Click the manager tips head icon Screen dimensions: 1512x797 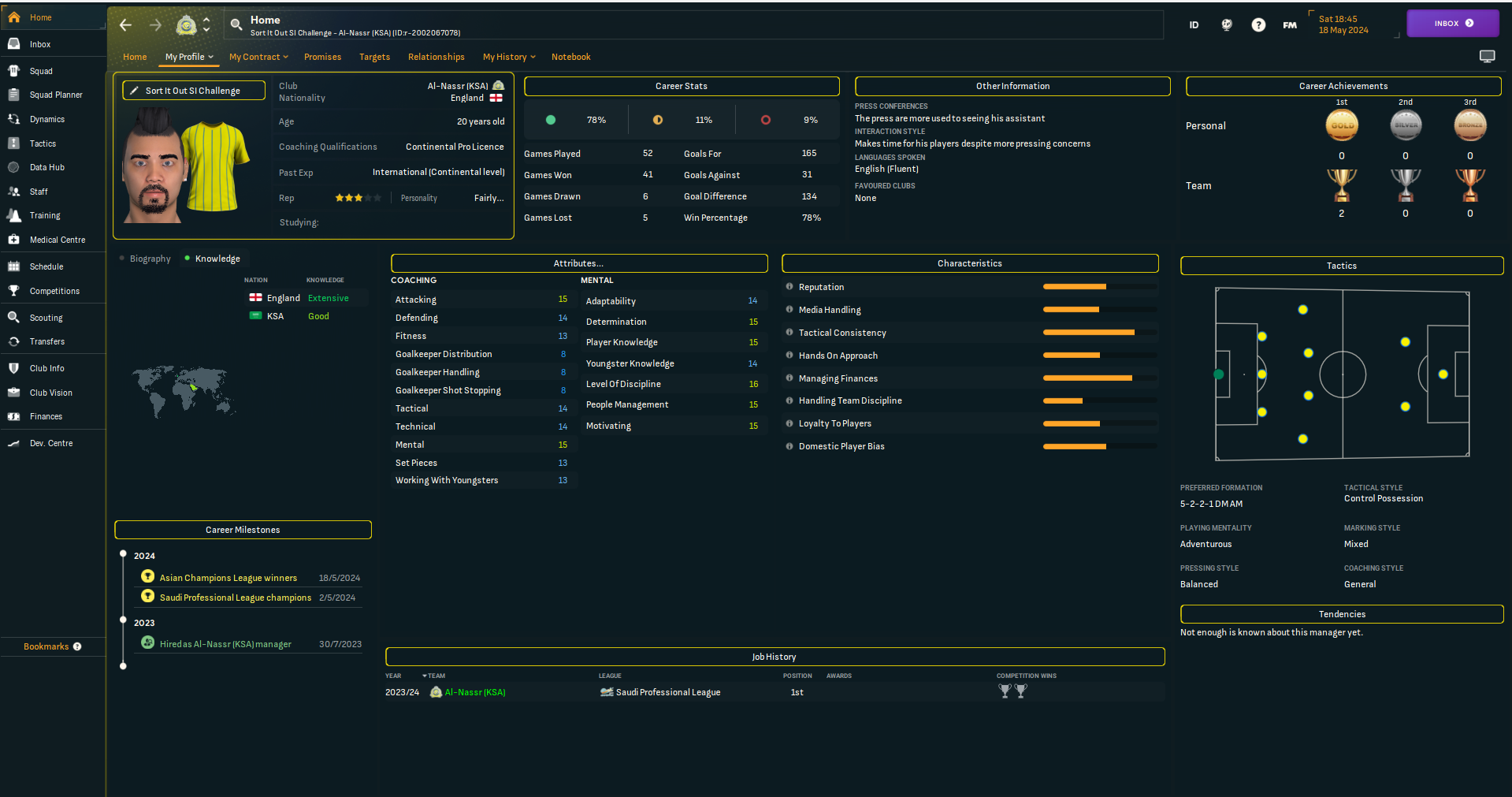click(1227, 25)
